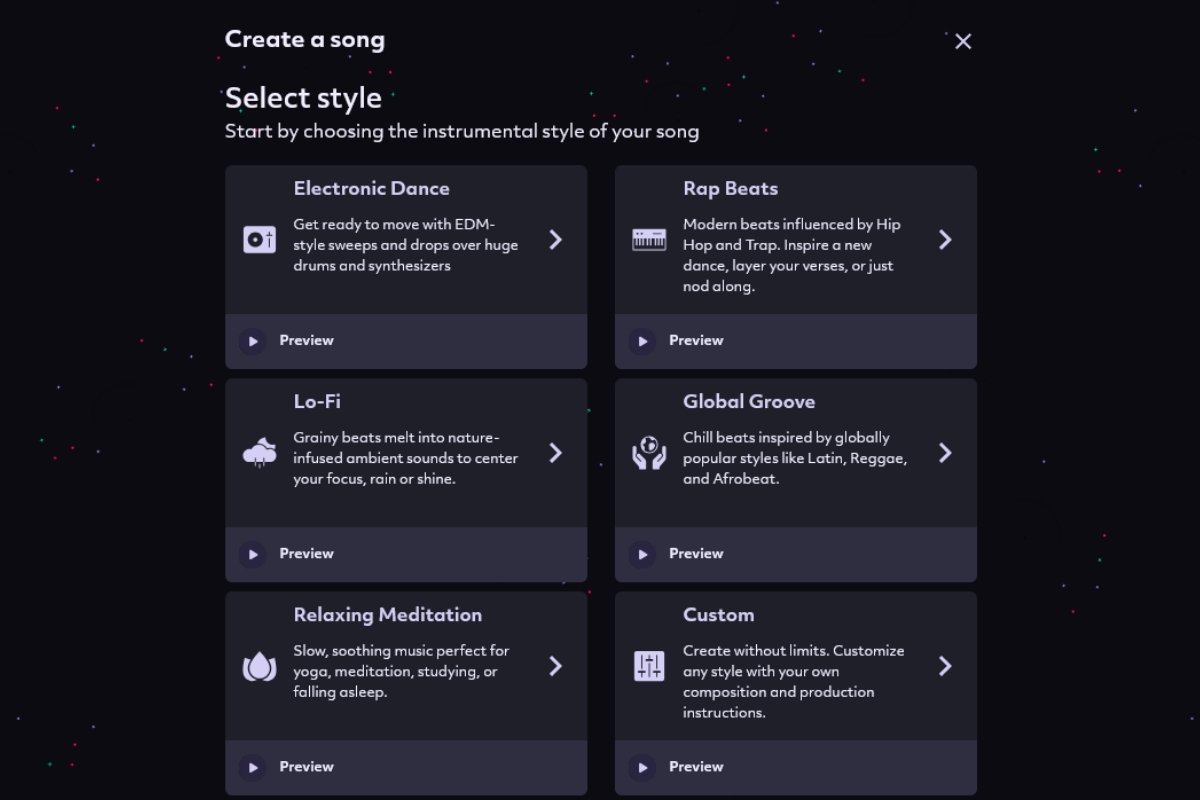Play the Lo-Fi preview
This screenshot has height=800, width=1200.
click(253, 554)
